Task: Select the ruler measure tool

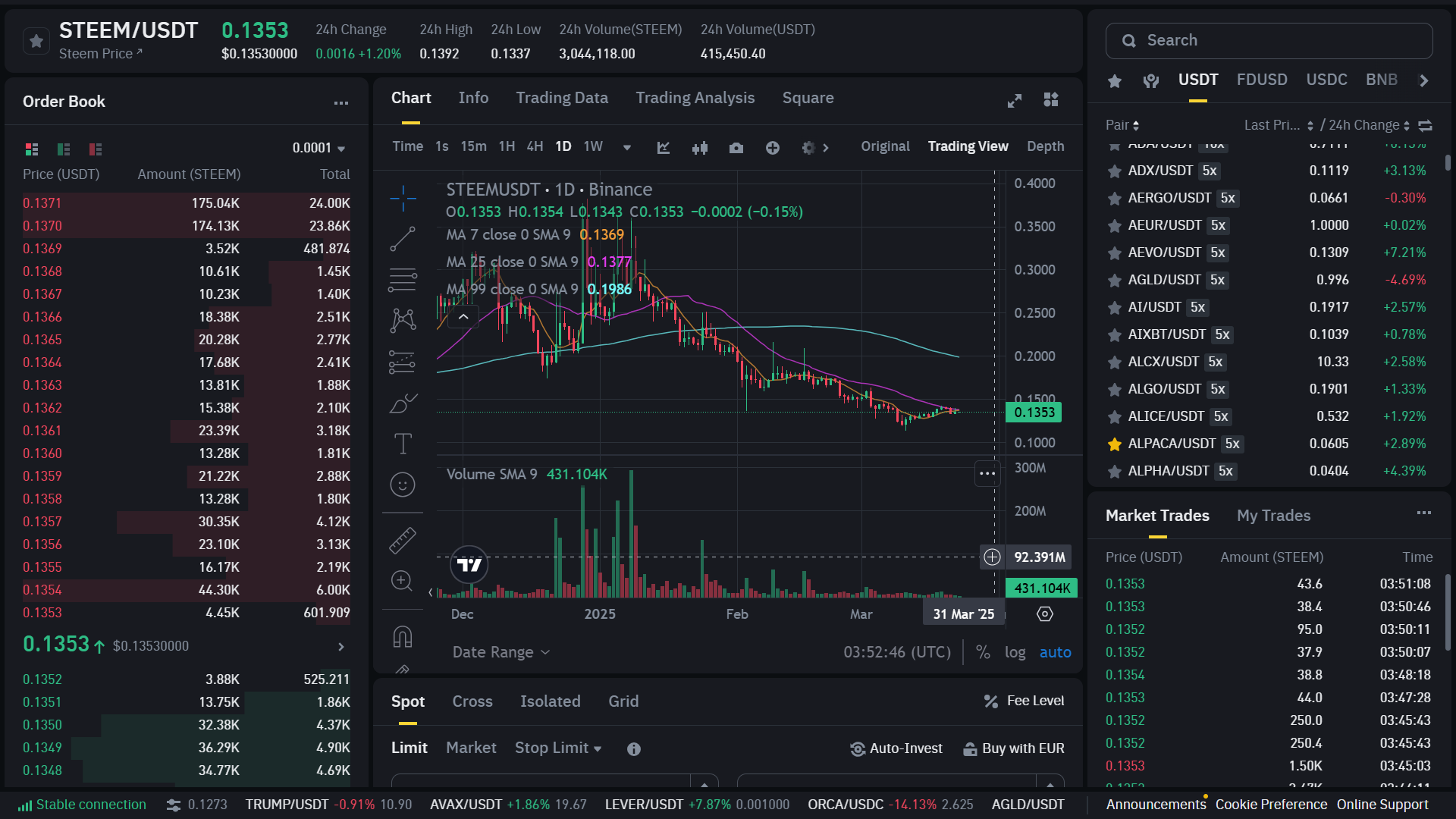Action: [403, 540]
